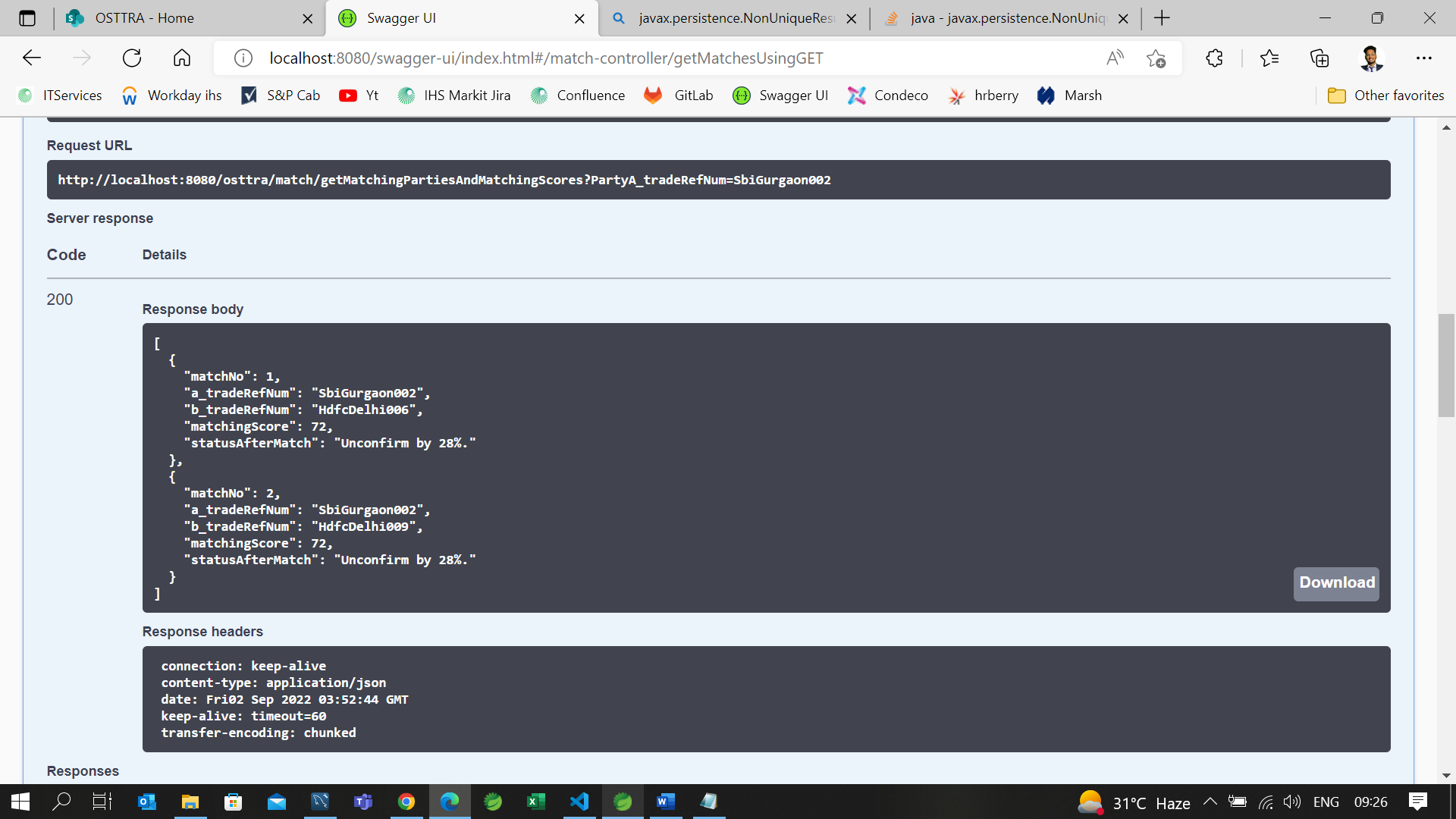The height and width of the screenshot is (819, 1456).
Task: Open the Marsh bookmark
Action: pyautogui.click(x=1069, y=96)
